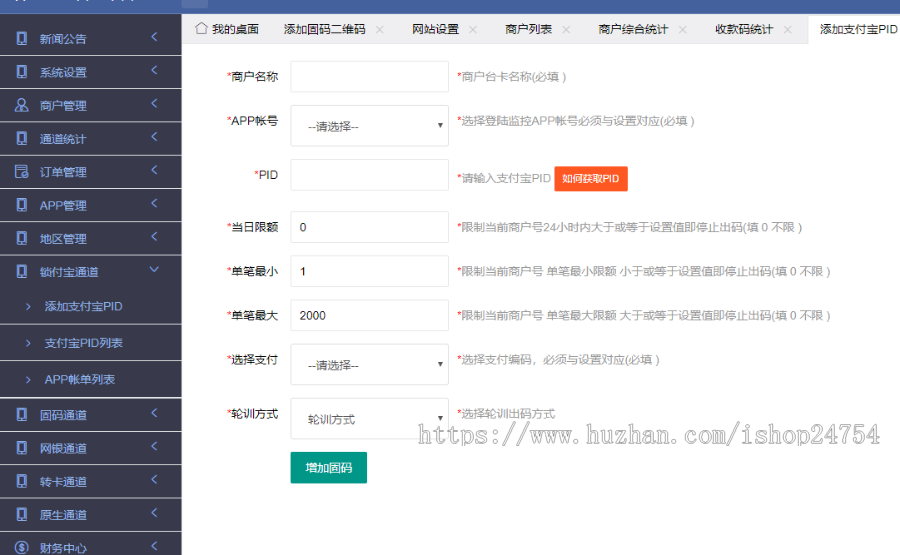Viewport: 900px width, 555px height.
Task: Click the 如何获取PID button
Action: 591,178
